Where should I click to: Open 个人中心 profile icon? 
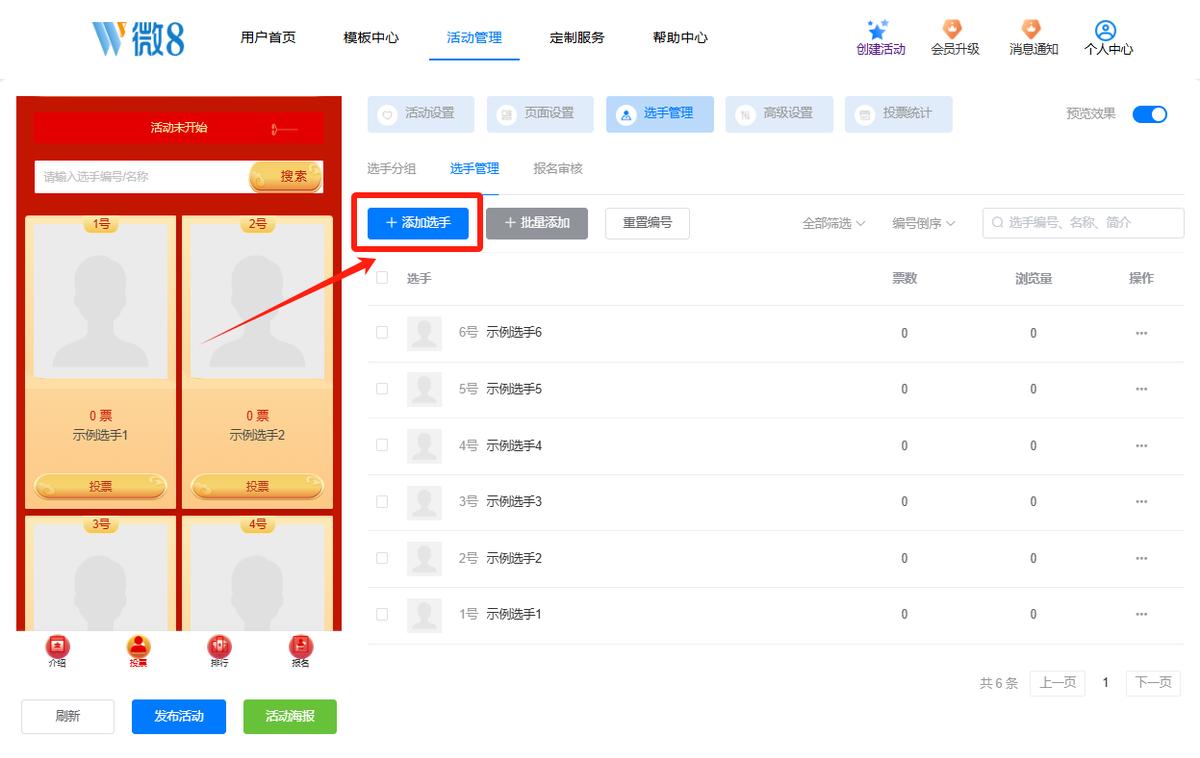click(x=1106, y=30)
